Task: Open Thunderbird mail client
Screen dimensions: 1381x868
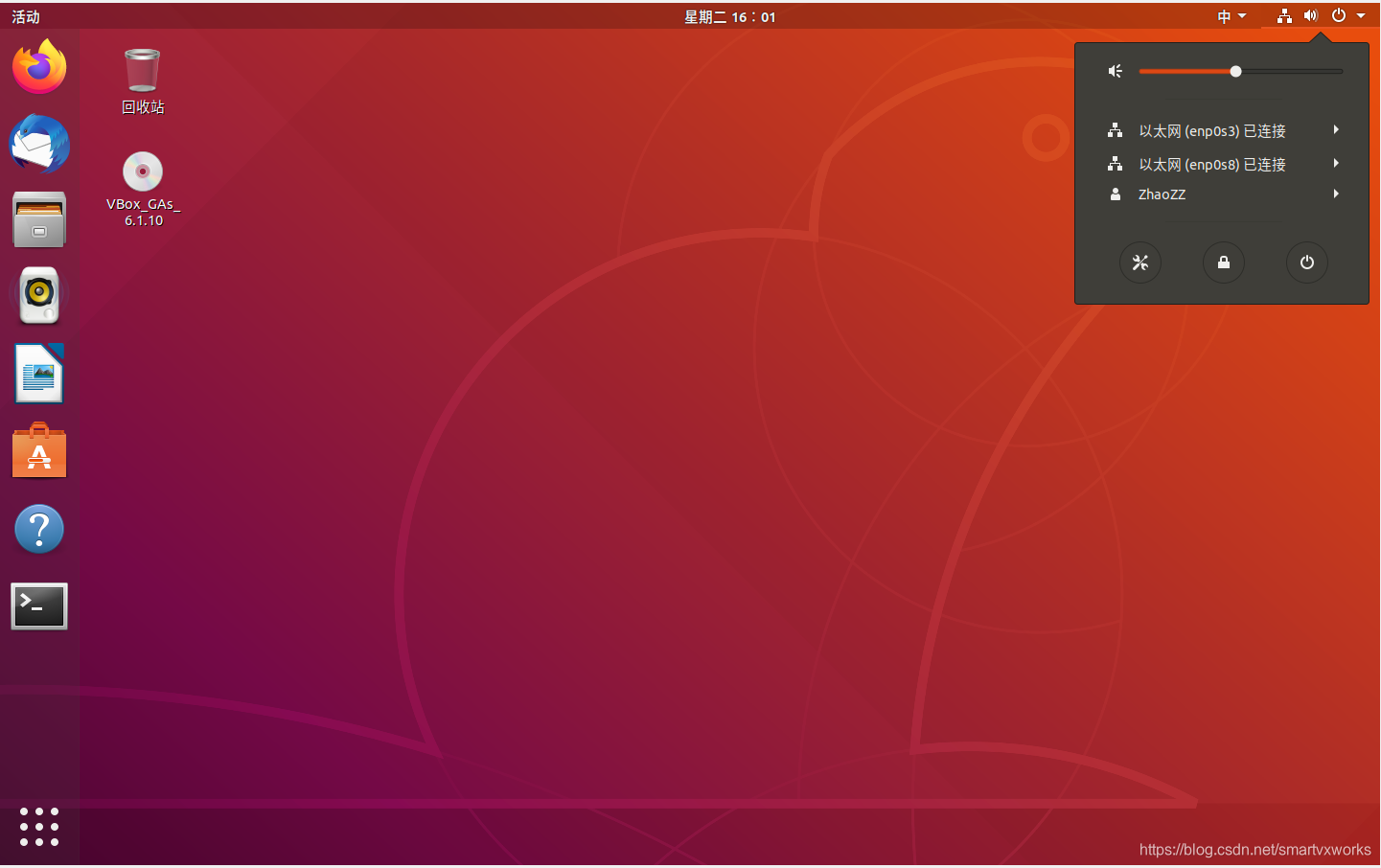Action: click(38, 144)
